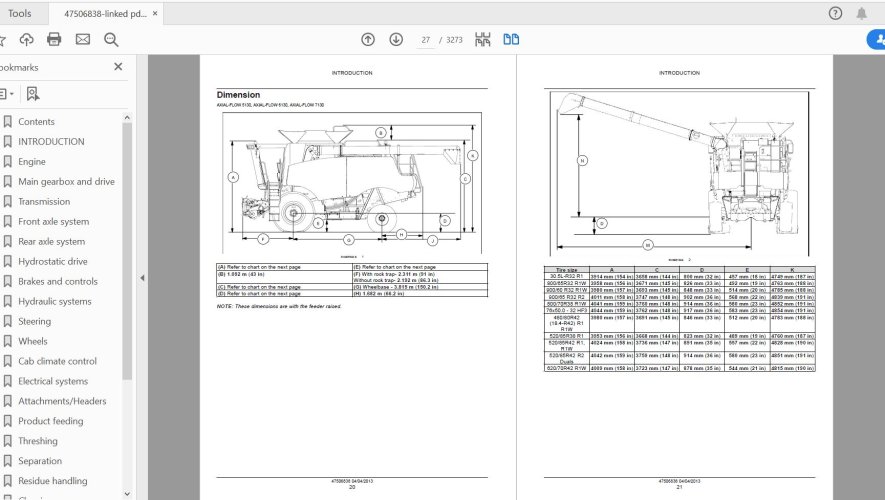885x500 pixels.
Task: Open the Electrical systems bookmark
Action: coord(53,381)
